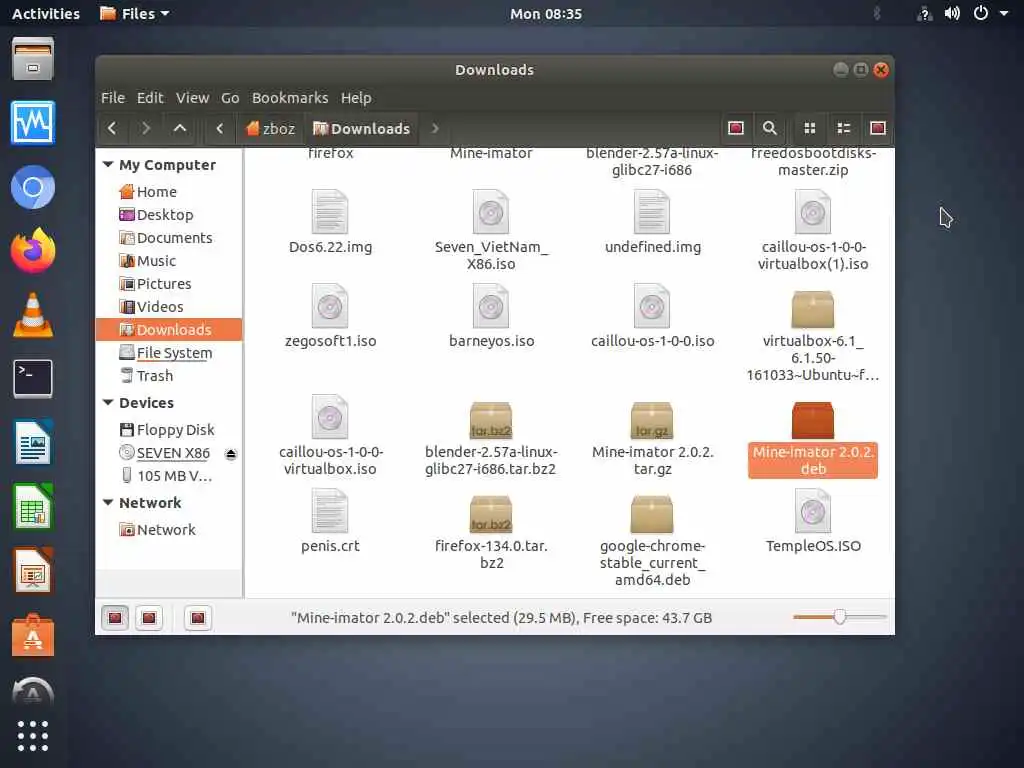This screenshot has width=1024, height=768.
Task: Toggle location entry button left of search
Action: [x=736, y=128]
